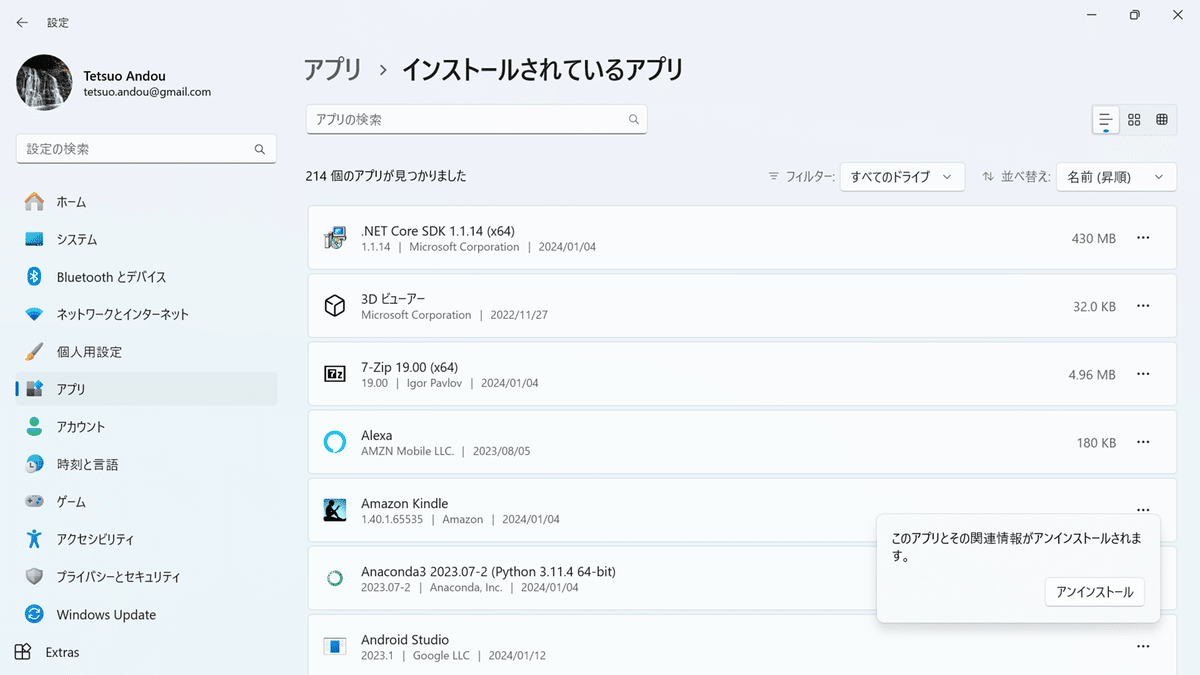Screen dimensions: 1200x675
Task: Switch to list view layout icon
Action: tap(1105, 120)
